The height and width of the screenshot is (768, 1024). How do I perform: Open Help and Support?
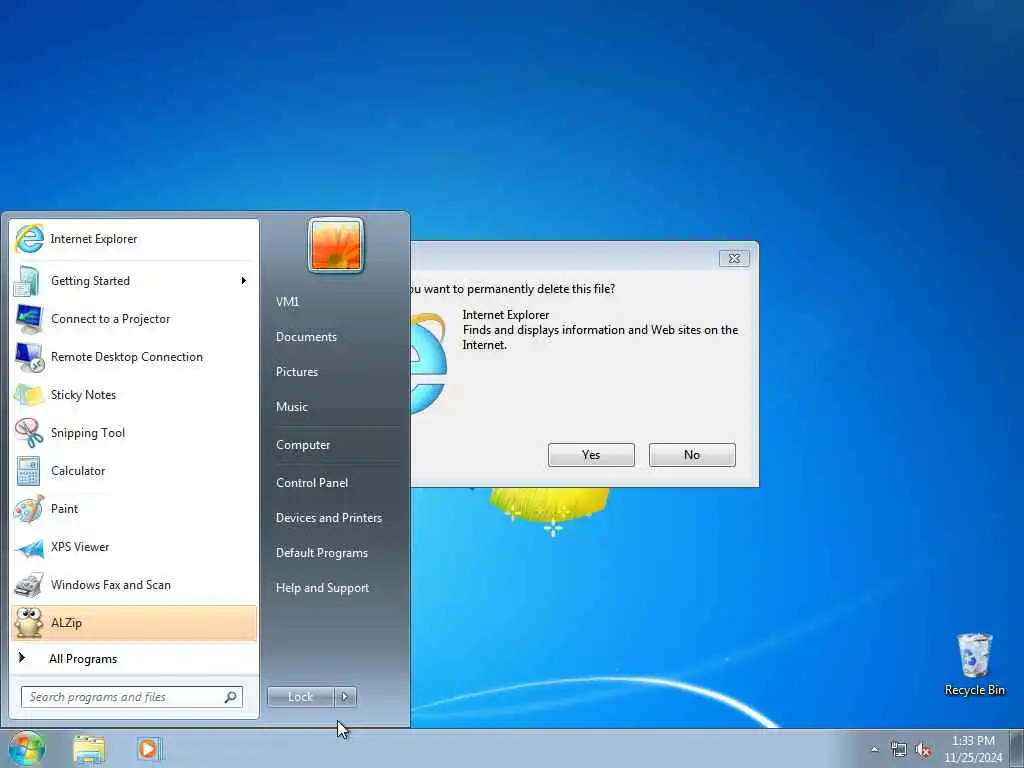click(323, 588)
